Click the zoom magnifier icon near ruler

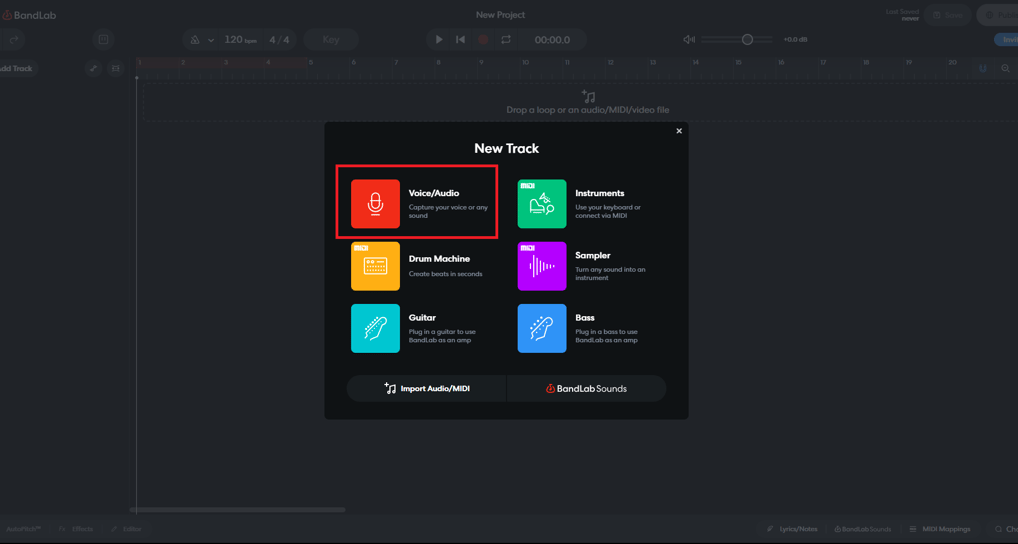point(1006,68)
